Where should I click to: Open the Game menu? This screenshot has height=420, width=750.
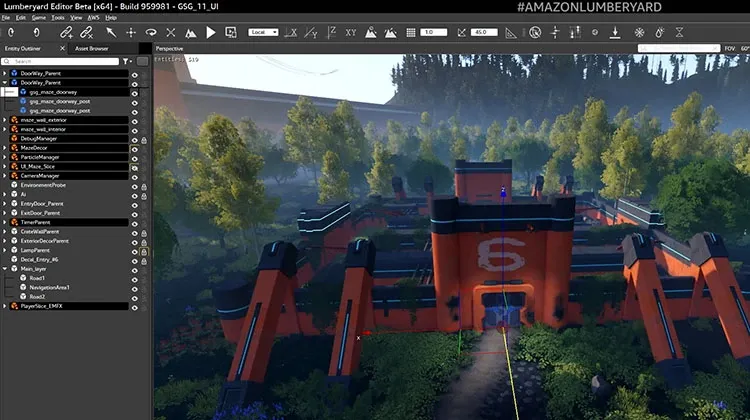pyautogui.click(x=39, y=18)
